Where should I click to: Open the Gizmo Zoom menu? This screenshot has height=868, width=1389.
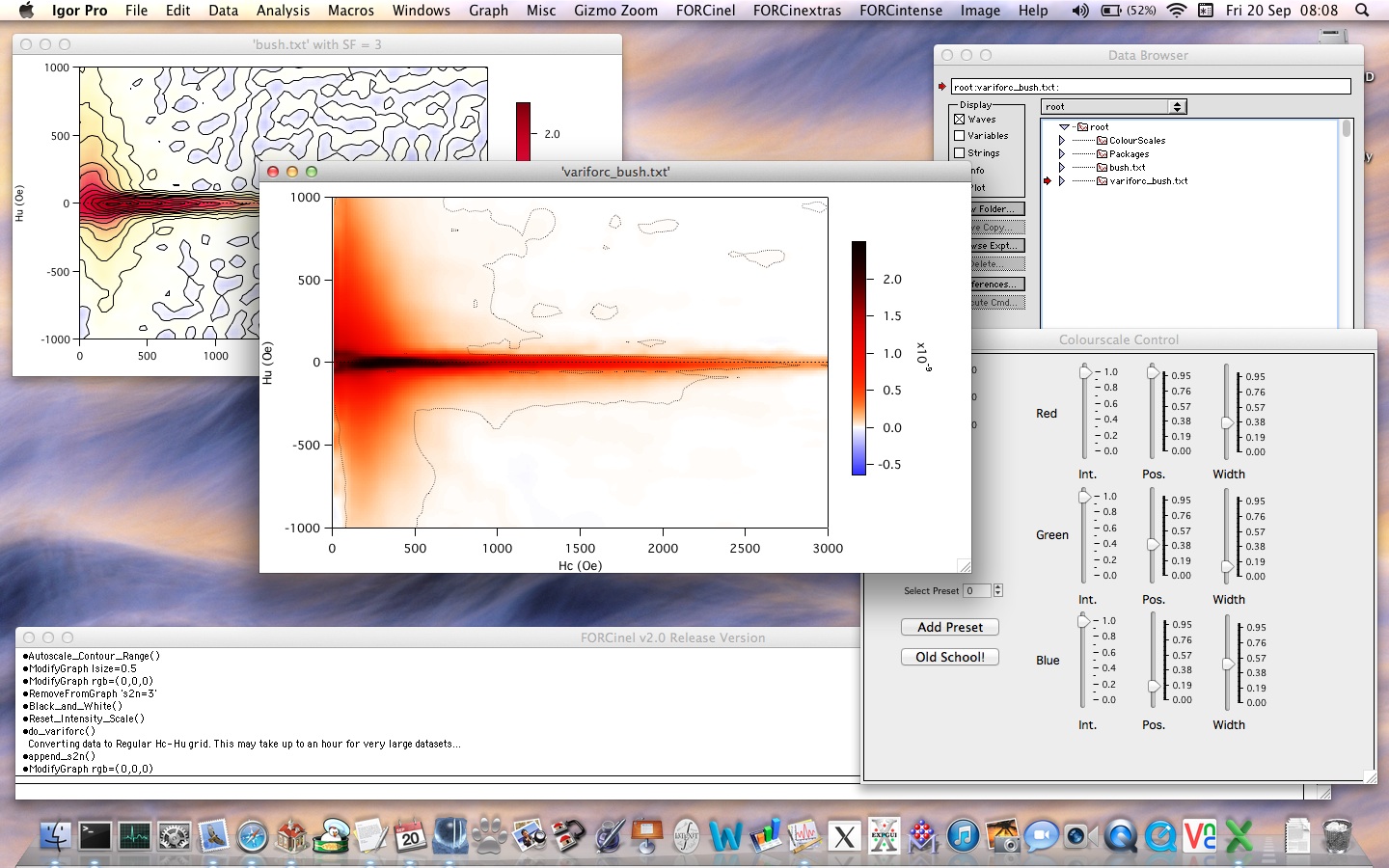tap(615, 11)
